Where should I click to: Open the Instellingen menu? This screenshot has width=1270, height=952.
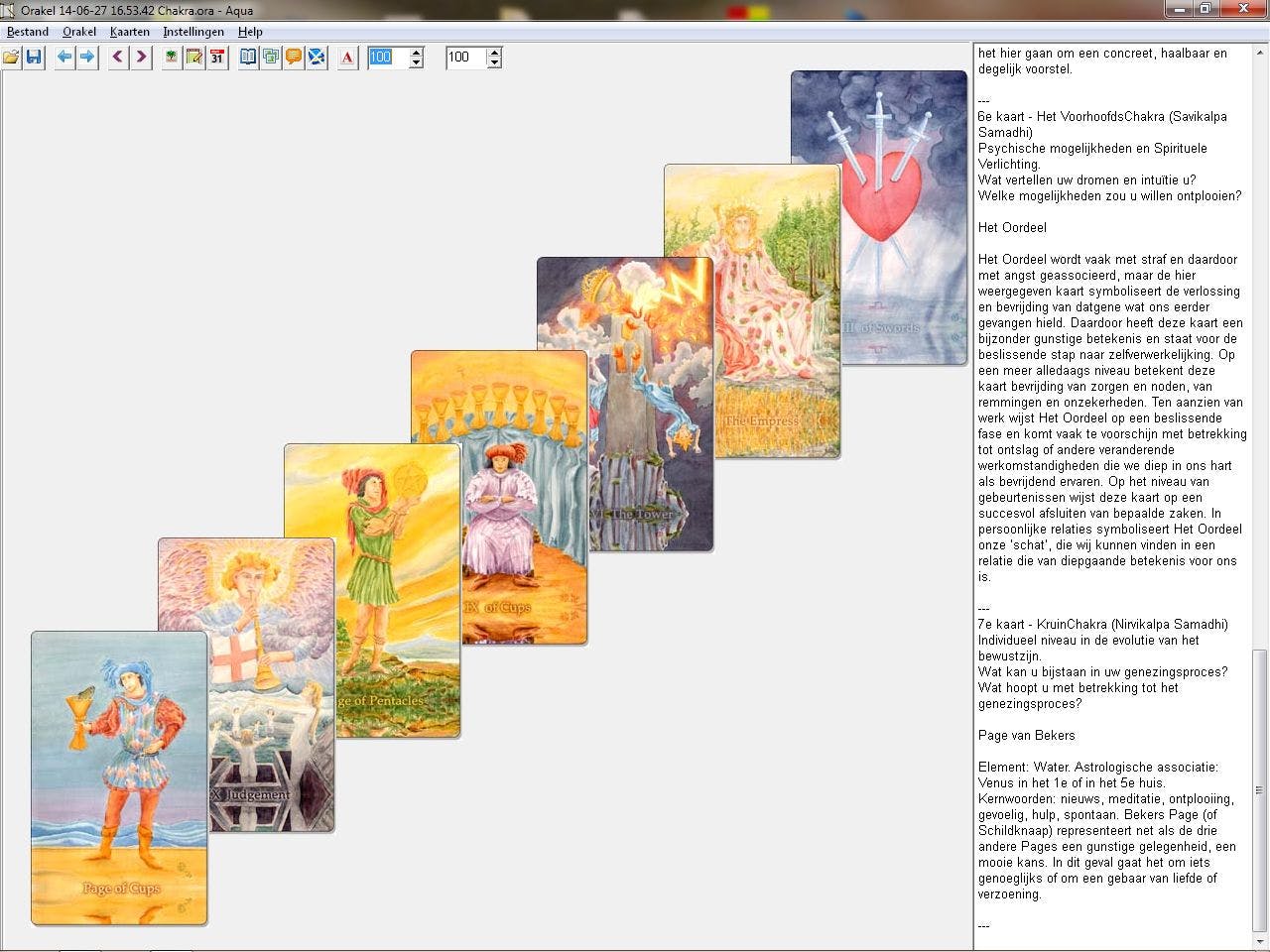(193, 32)
